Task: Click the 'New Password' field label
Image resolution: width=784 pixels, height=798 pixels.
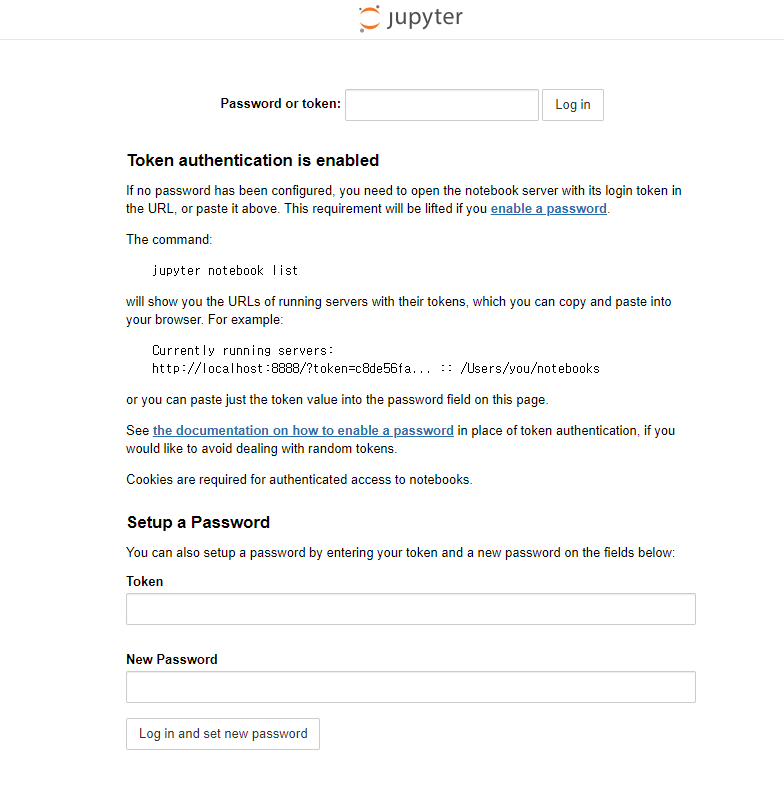Action: click(x=172, y=659)
